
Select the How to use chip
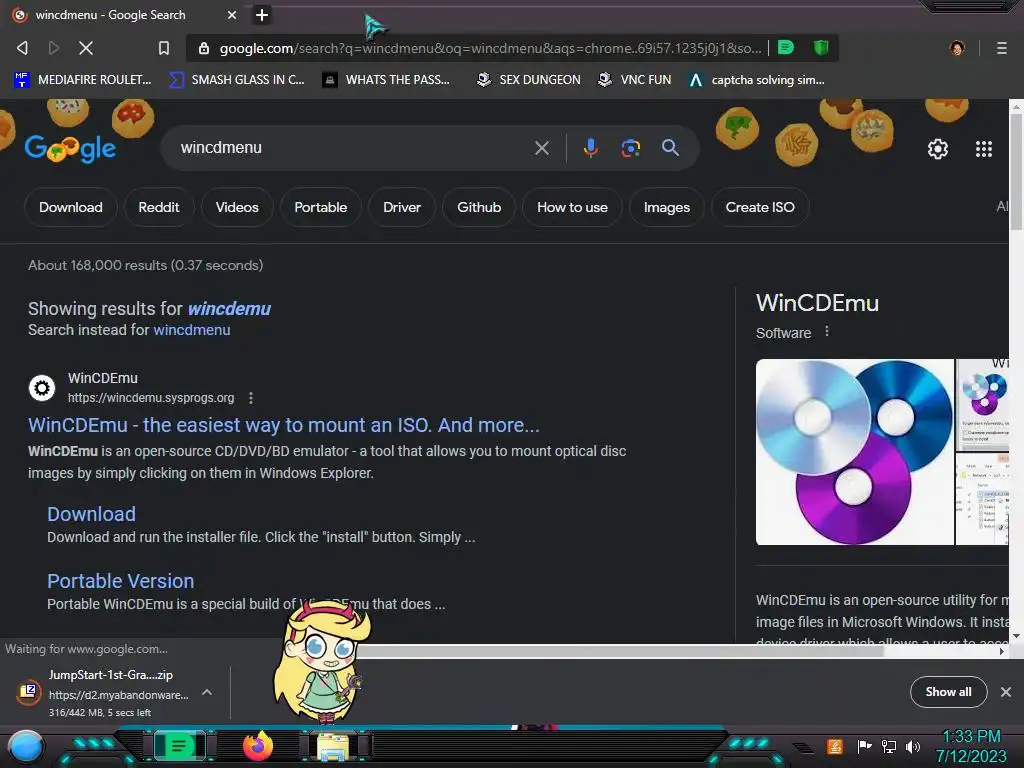click(x=572, y=207)
